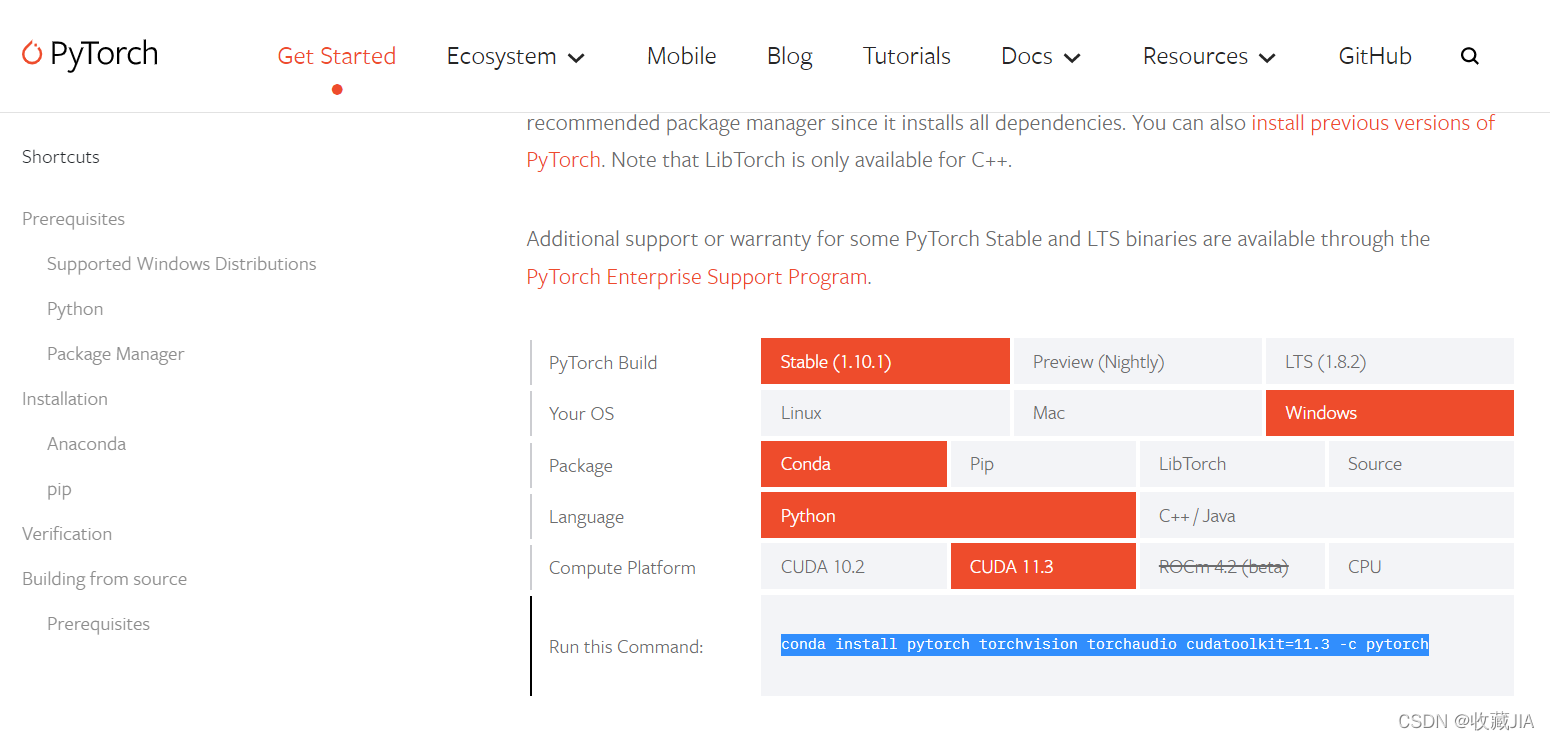Choose Mac as your OS
Viewport: 1550px width, 740px height.
(x=1137, y=413)
